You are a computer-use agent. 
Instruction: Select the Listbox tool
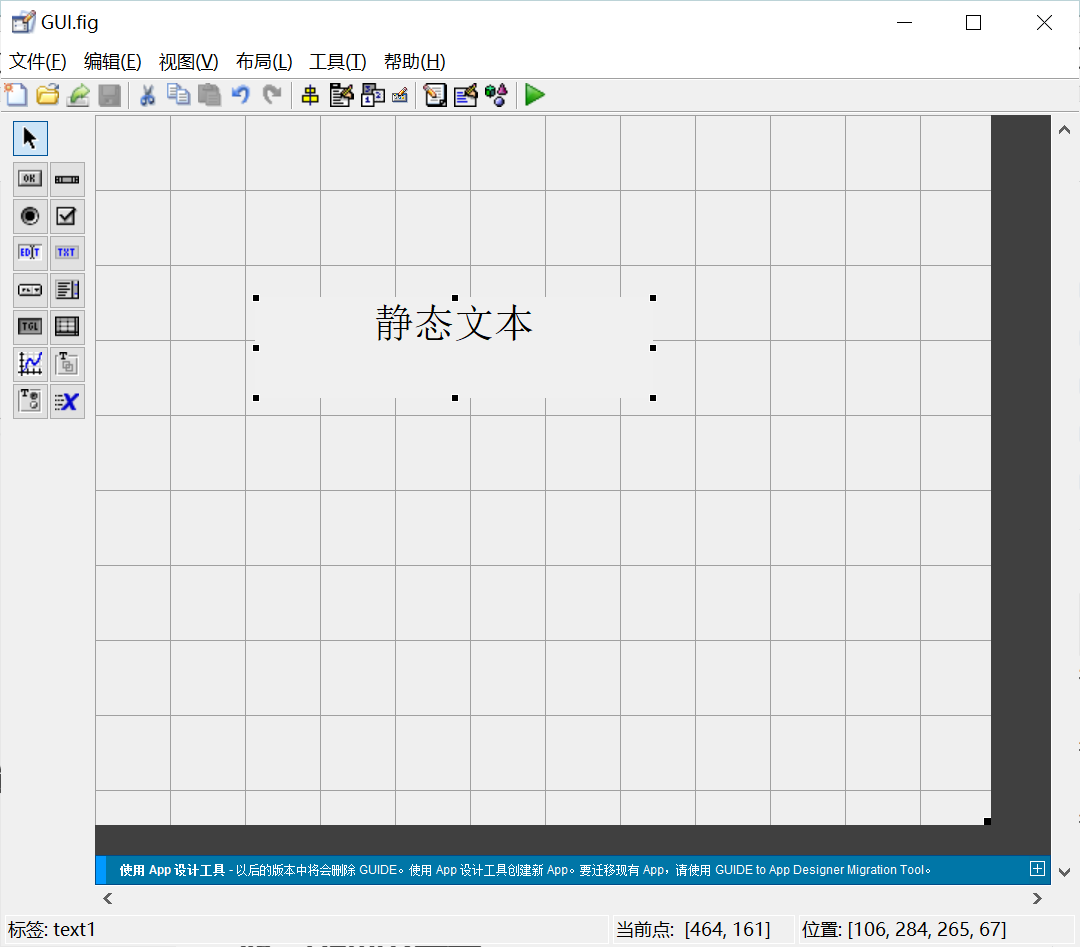[x=67, y=290]
